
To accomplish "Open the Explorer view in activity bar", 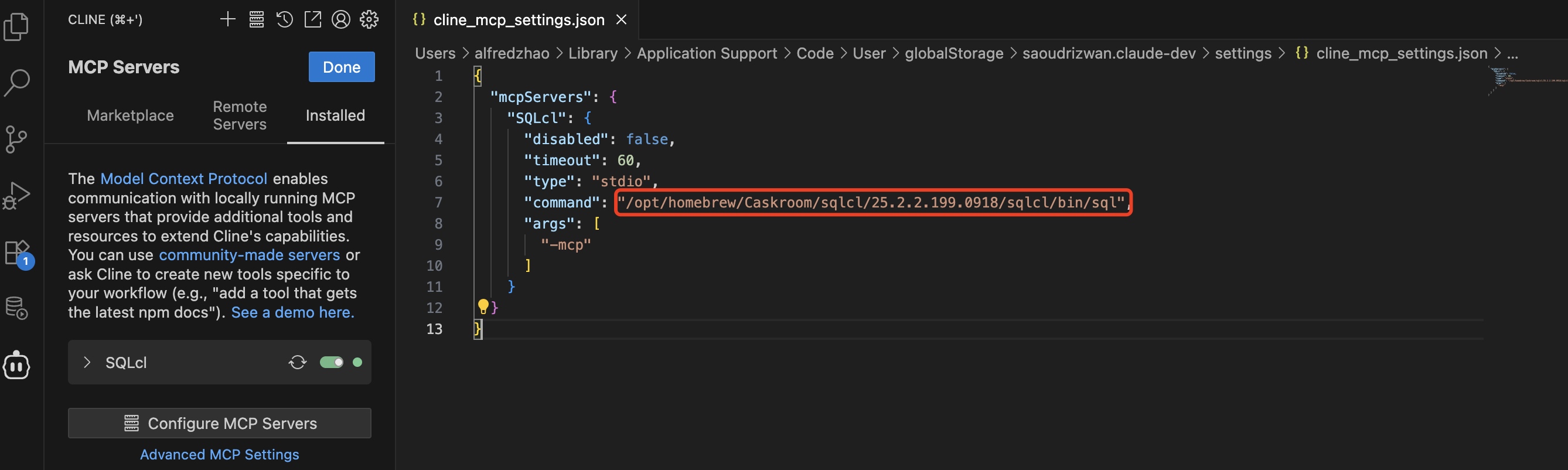I will 16,27.
